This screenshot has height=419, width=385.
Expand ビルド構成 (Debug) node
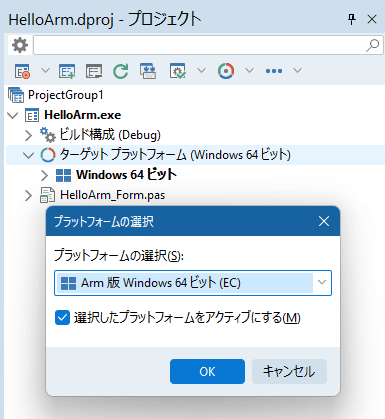click(28, 136)
